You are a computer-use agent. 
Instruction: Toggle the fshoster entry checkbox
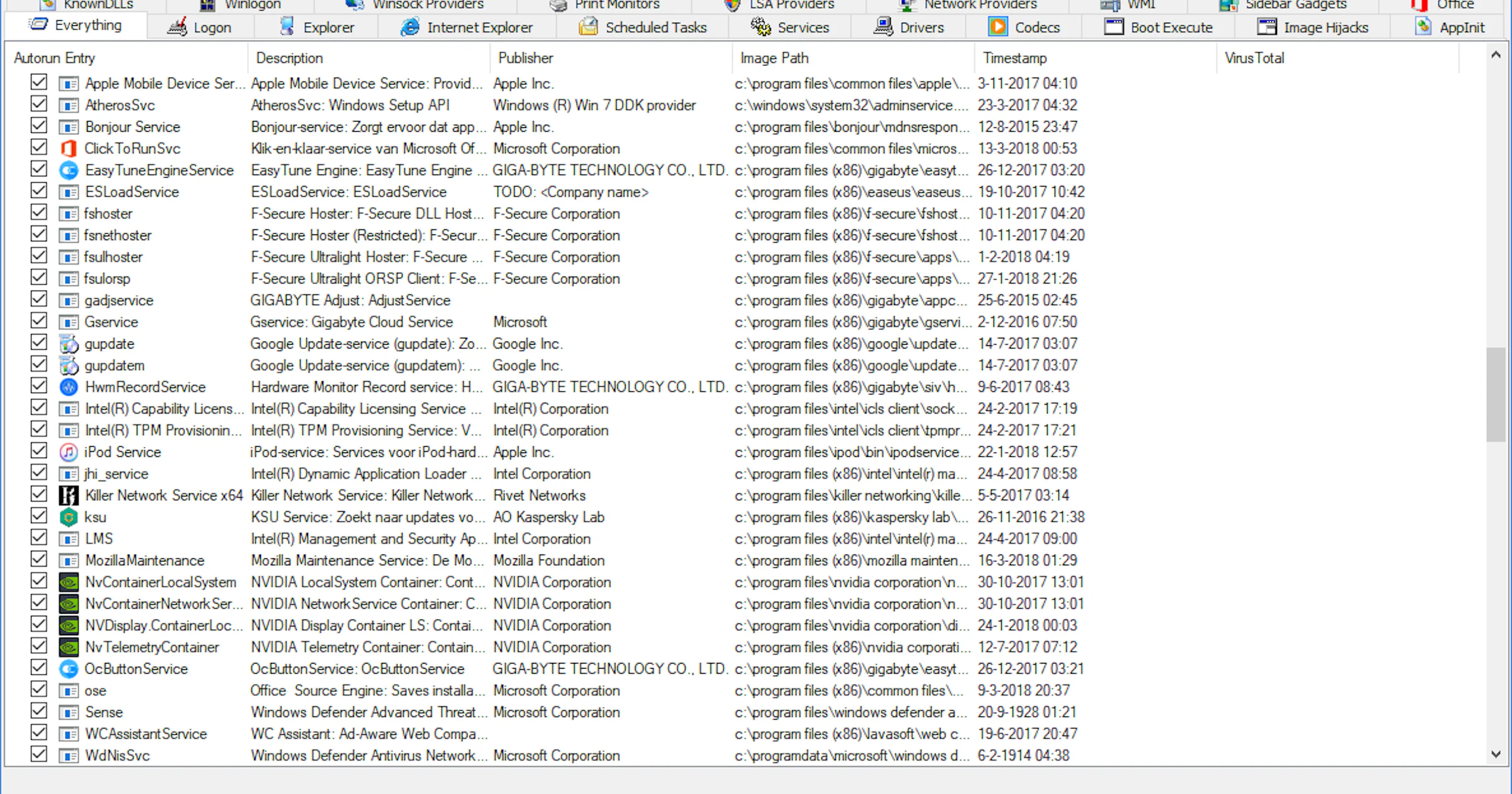pyautogui.click(x=38, y=212)
